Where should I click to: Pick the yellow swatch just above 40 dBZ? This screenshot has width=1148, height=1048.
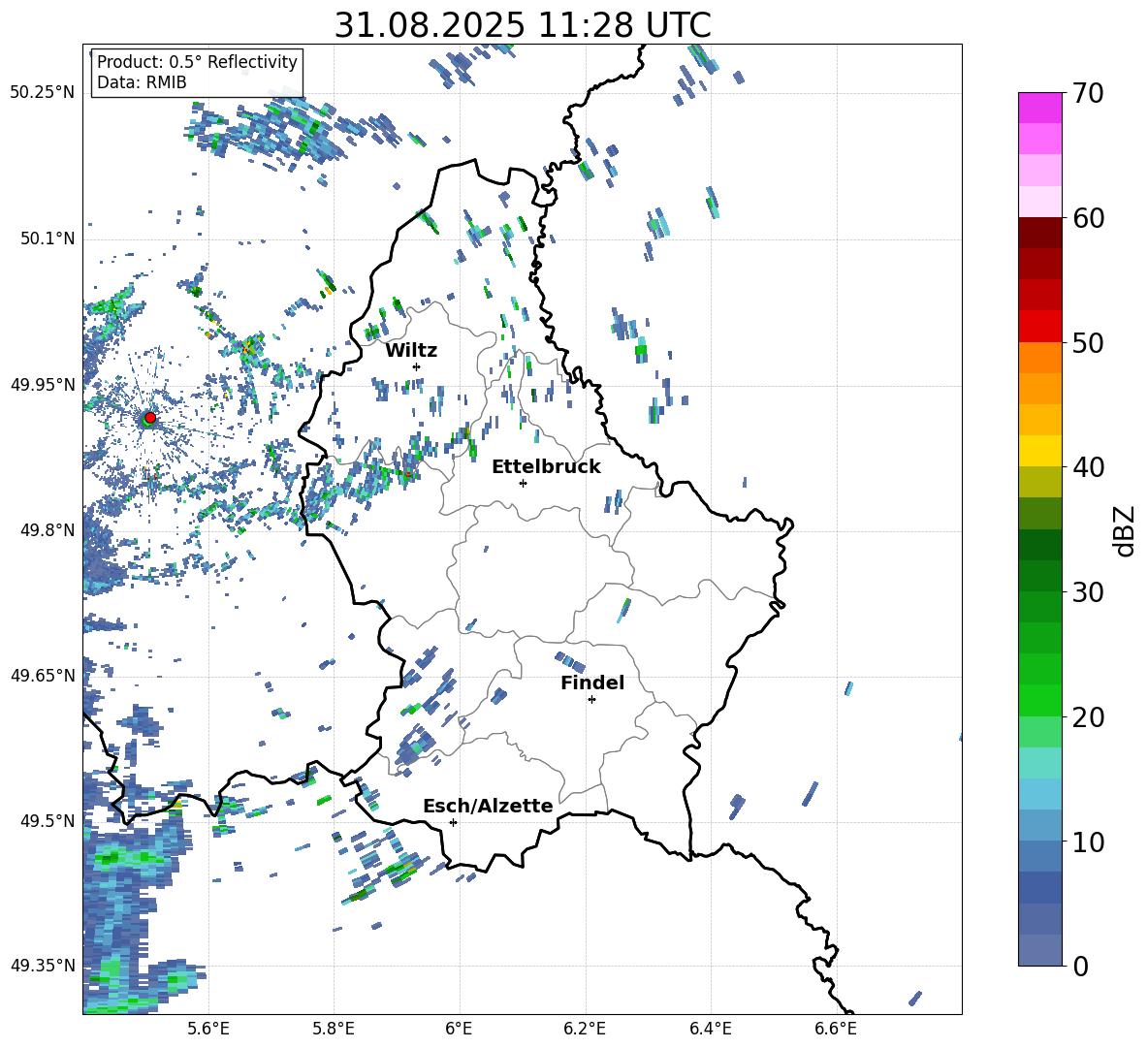(x=1039, y=452)
